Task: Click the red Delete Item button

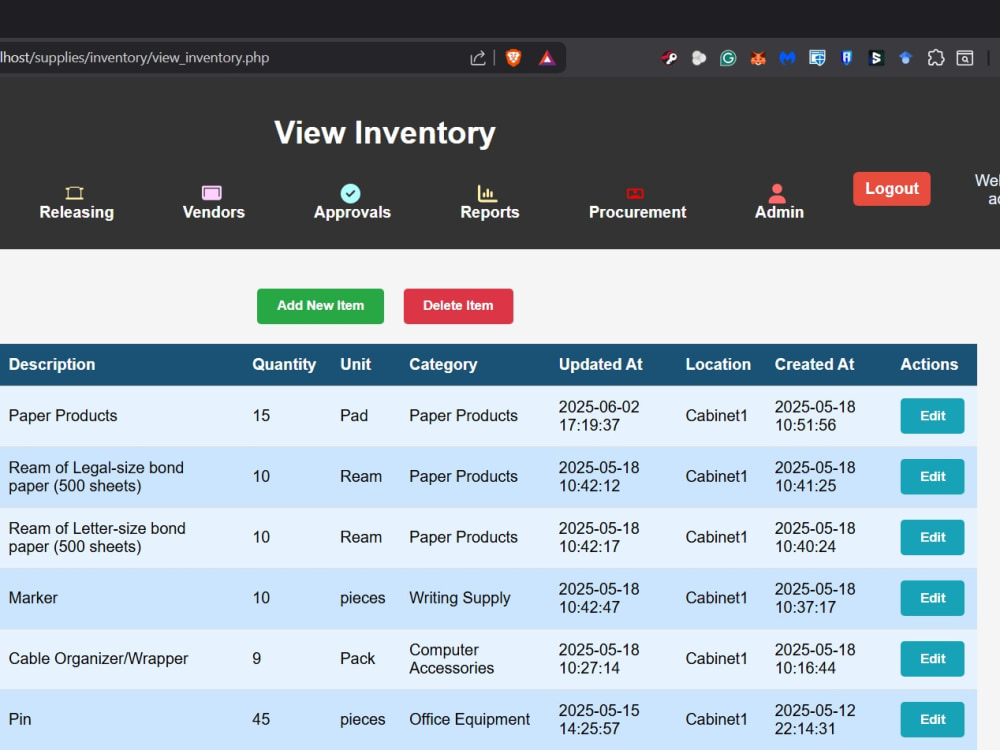Action: 458,306
